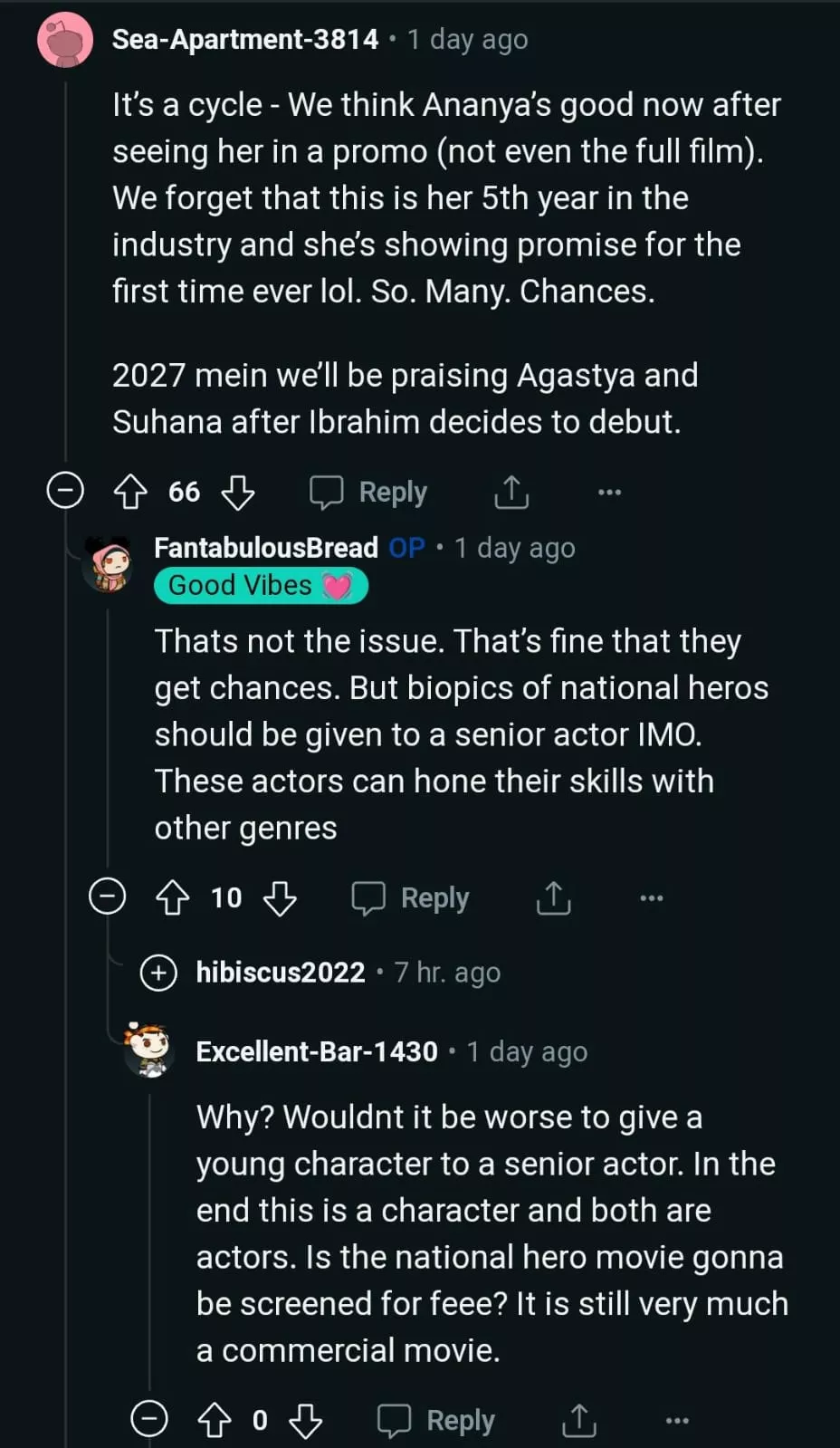Downvote FantabulousBread's reply

click(280, 897)
